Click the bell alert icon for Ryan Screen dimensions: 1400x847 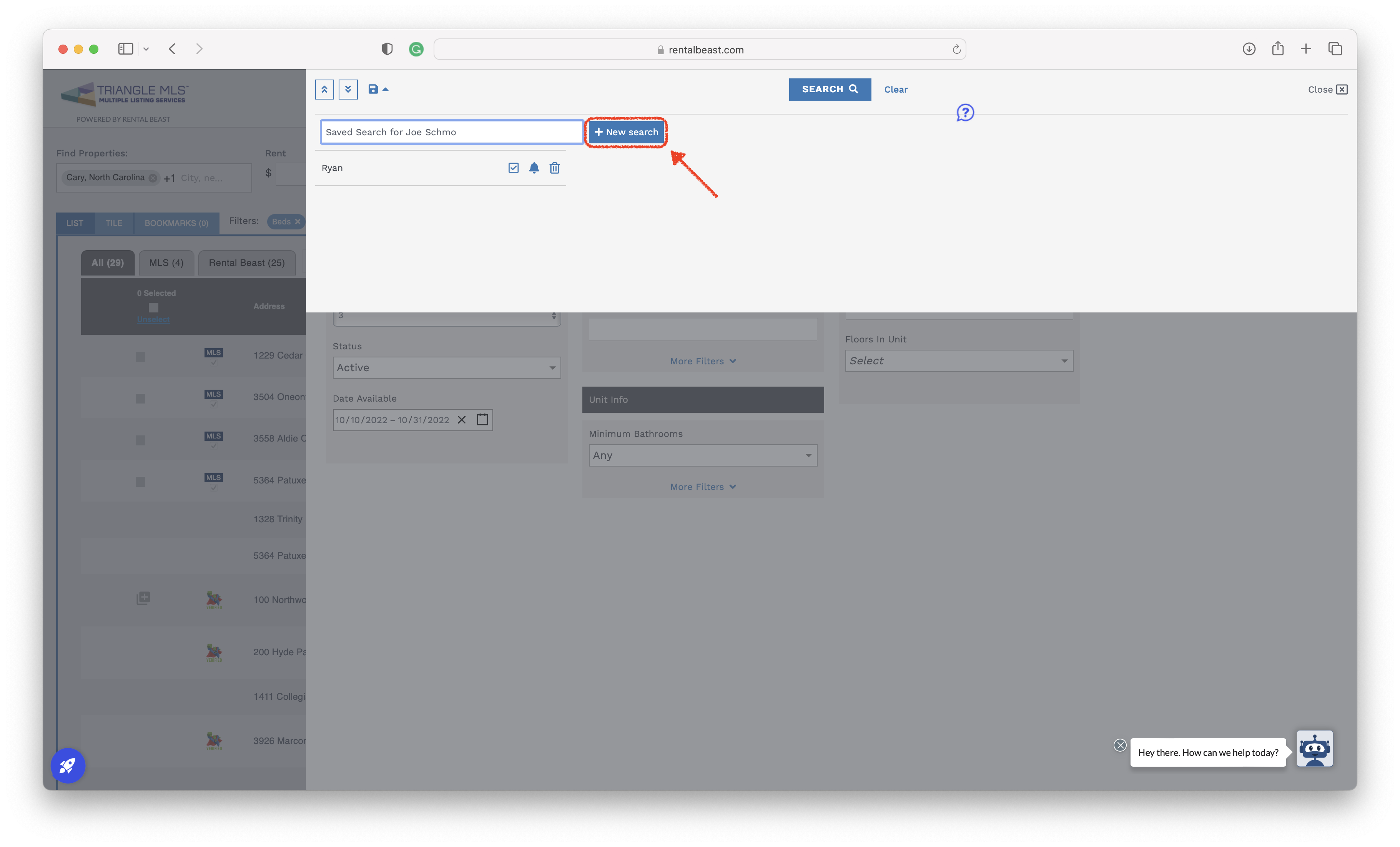tap(534, 168)
